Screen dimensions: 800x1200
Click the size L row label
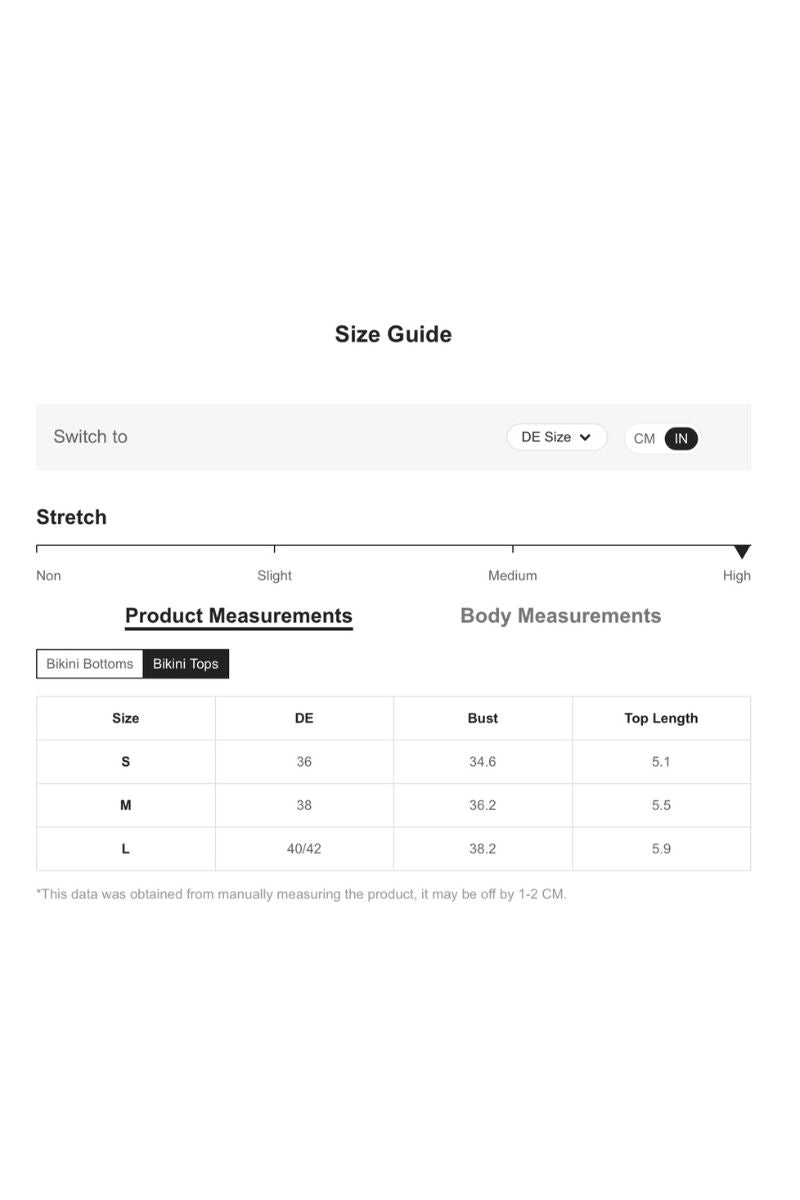[125, 849]
